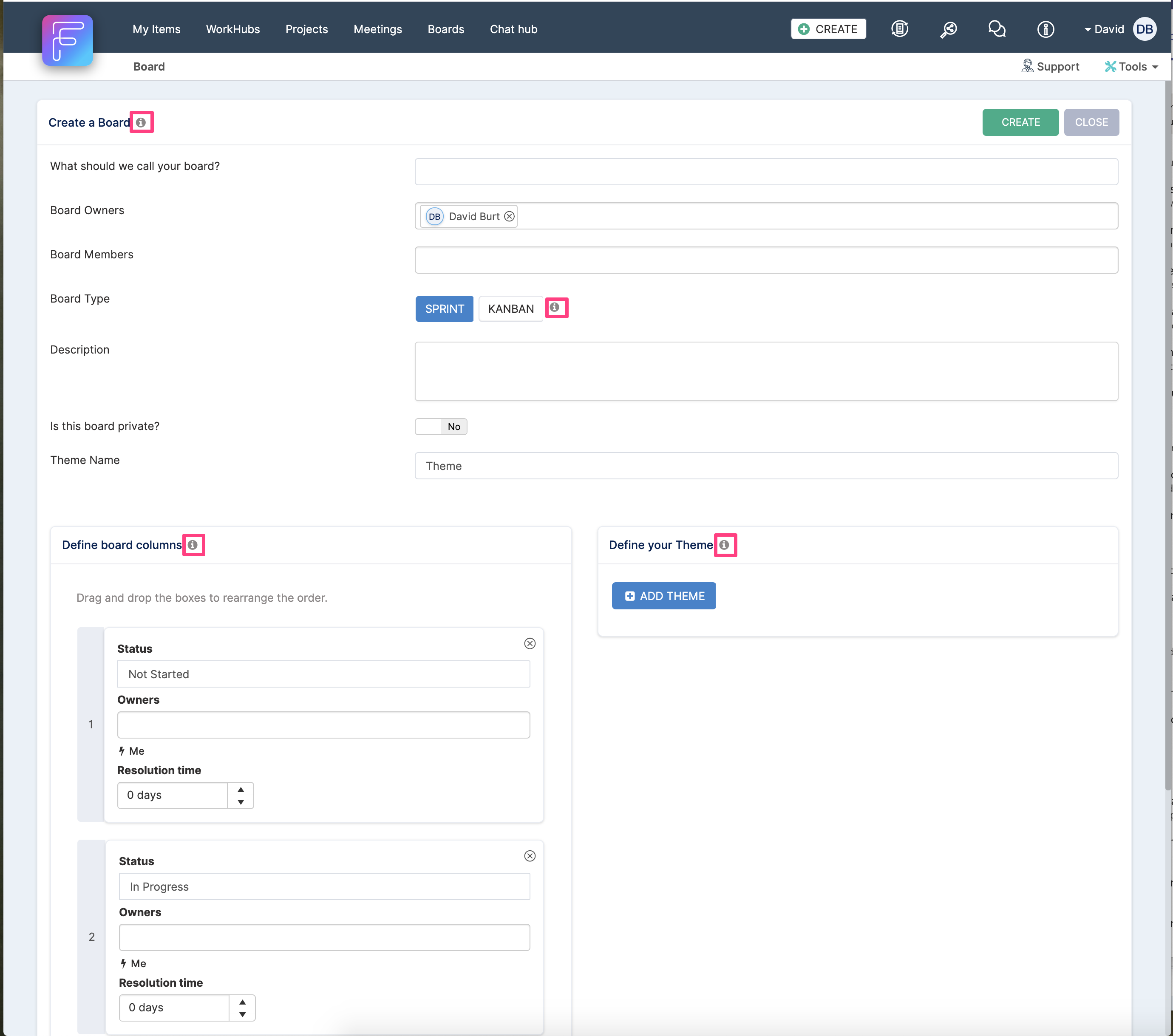Open Meetings in the navigation
This screenshot has width=1173, height=1036.
[x=377, y=29]
